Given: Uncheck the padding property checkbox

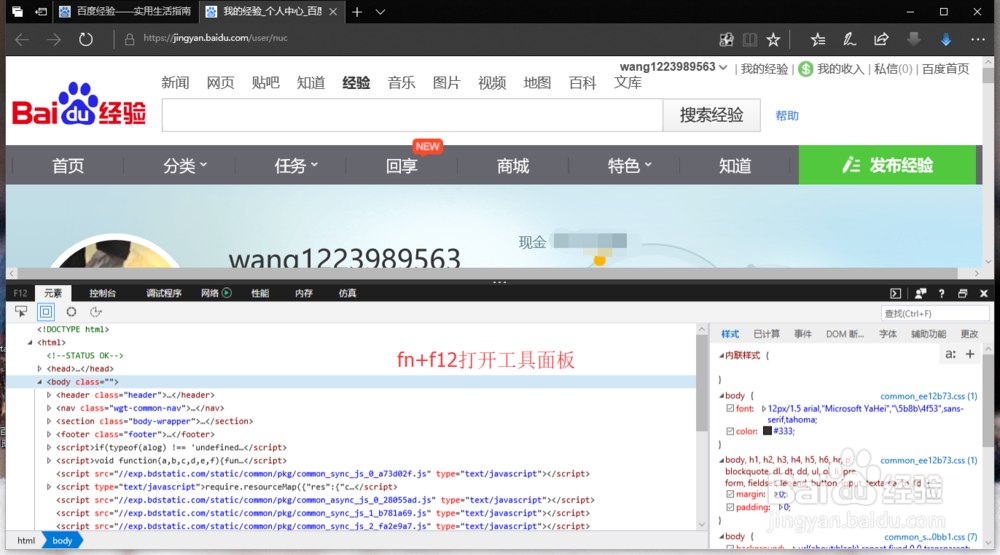Looking at the screenshot, I should [730, 507].
